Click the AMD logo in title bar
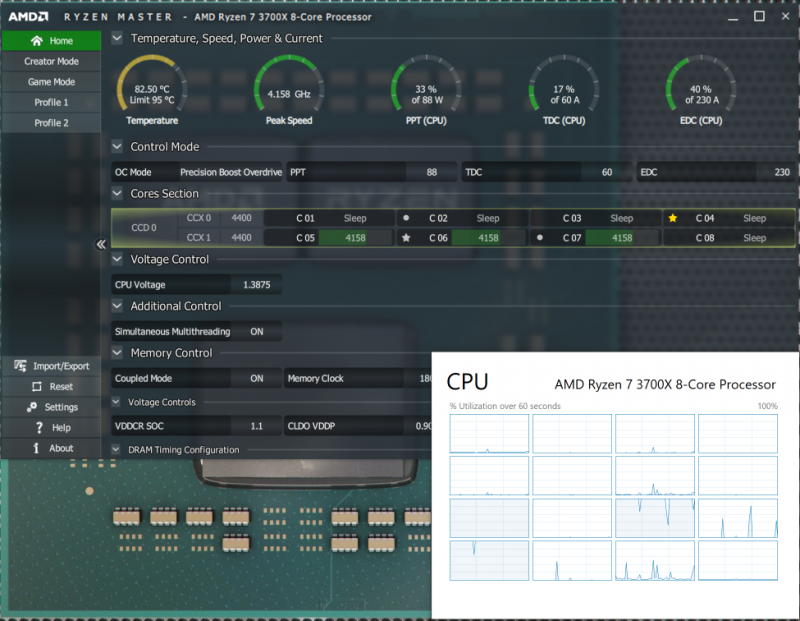800x621 pixels. [x=29, y=17]
